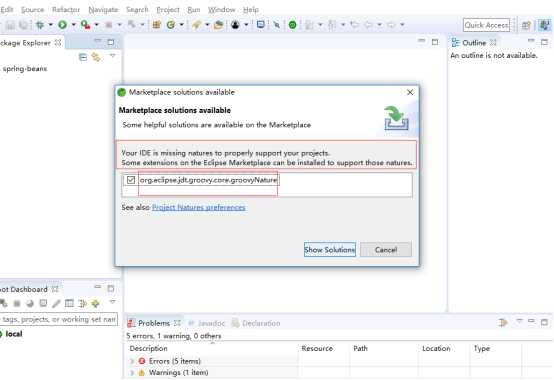Minimize the Package Explorer view
Image resolution: width=554 pixels, height=380 pixels.
[98, 42]
